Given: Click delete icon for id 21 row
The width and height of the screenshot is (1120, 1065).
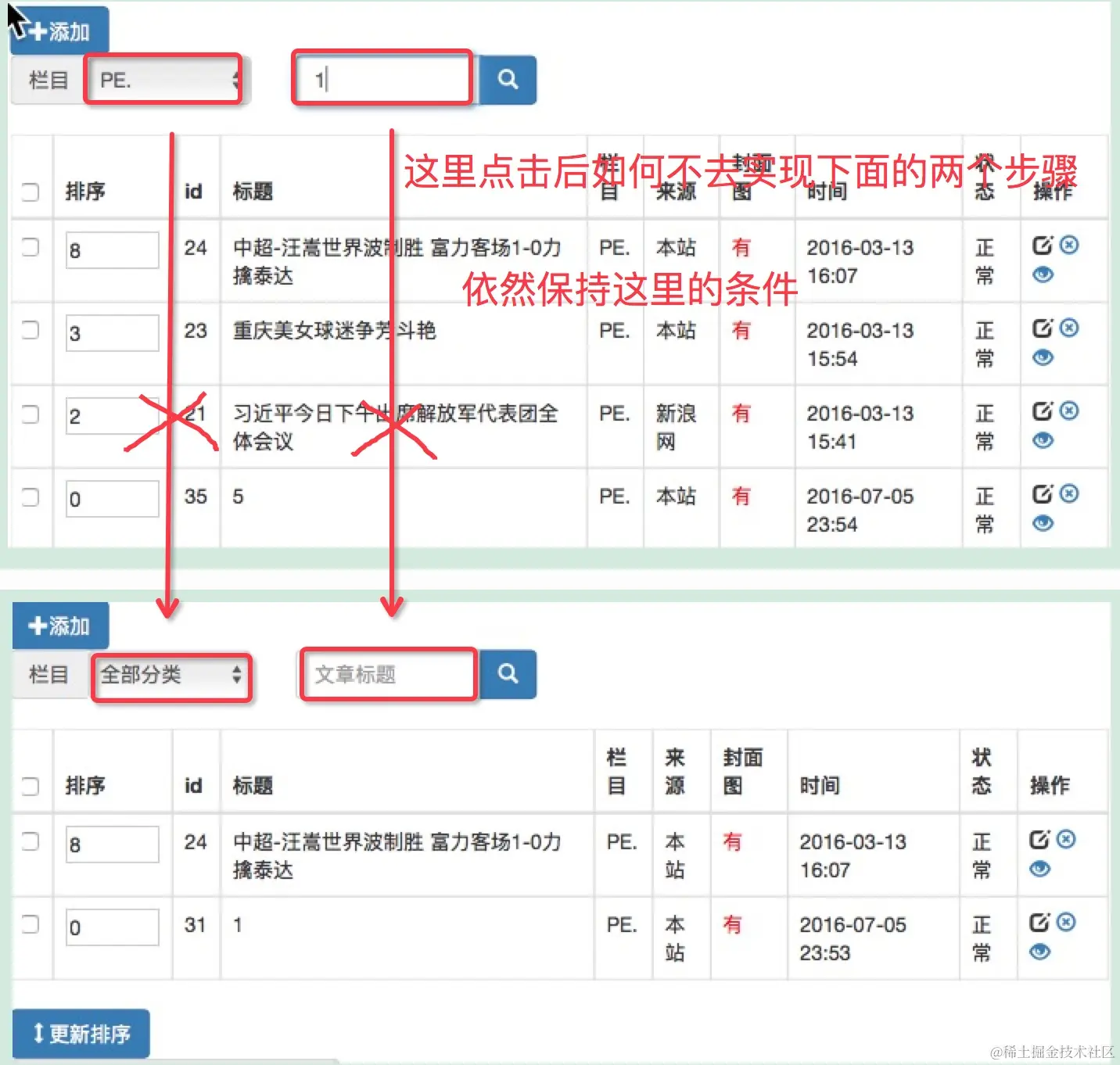Looking at the screenshot, I should pyautogui.click(x=1069, y=411).
